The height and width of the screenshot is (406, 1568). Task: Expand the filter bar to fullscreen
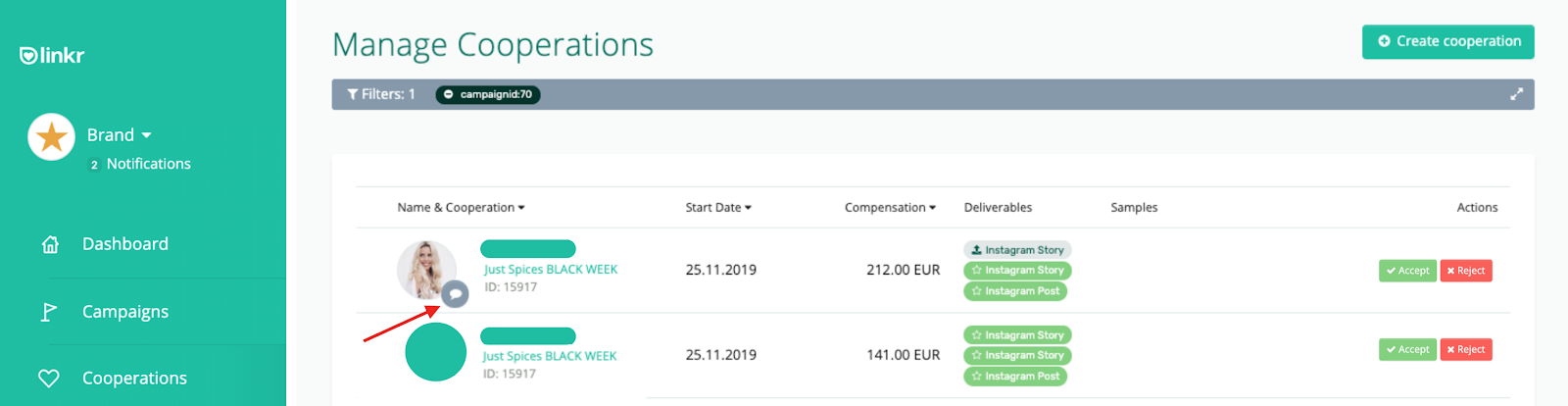(x=1516, y=94)
